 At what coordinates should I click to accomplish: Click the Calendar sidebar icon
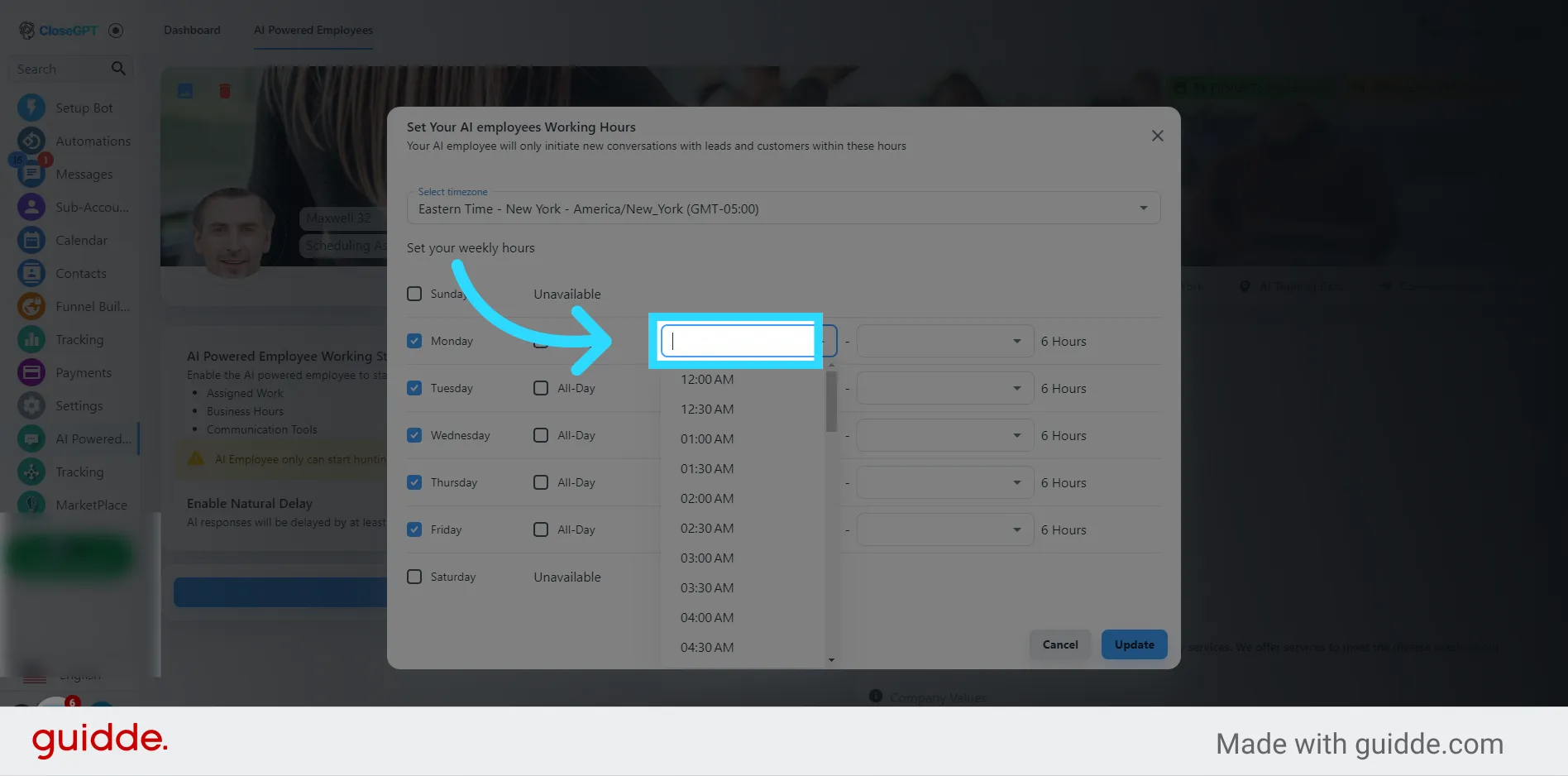coord(31,240)
